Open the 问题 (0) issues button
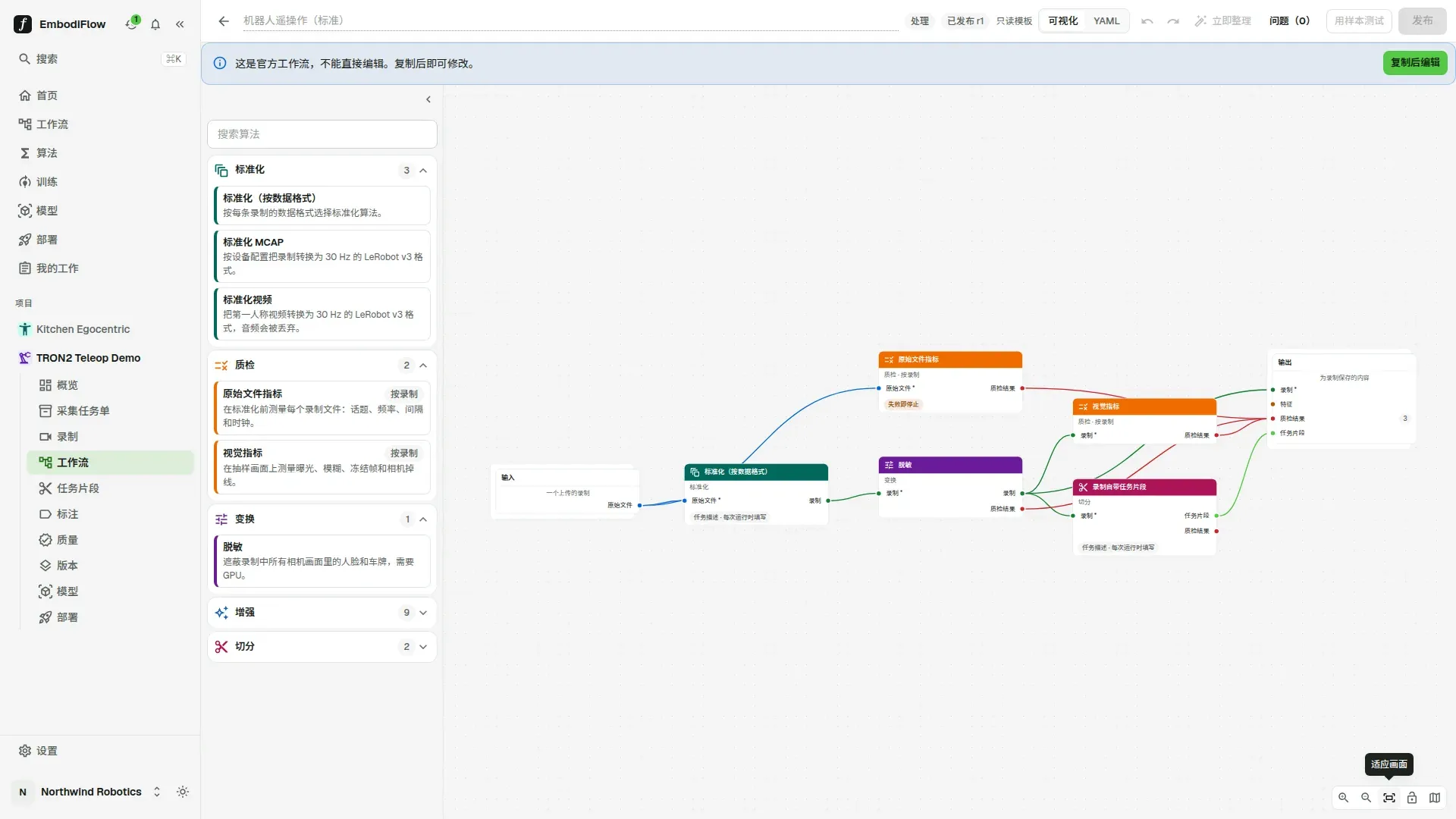1456x819 pixels. click(1289, 21)
